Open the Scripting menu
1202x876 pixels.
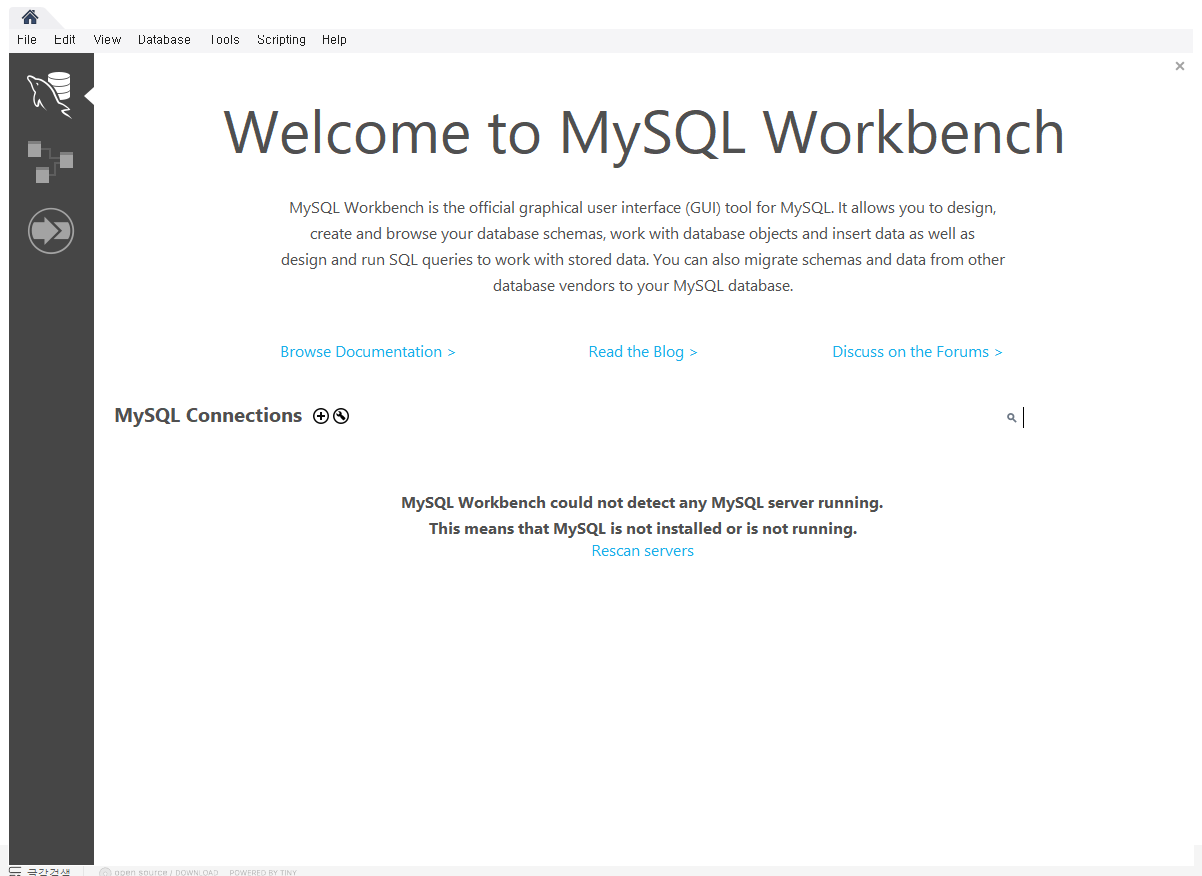point(281,40)
